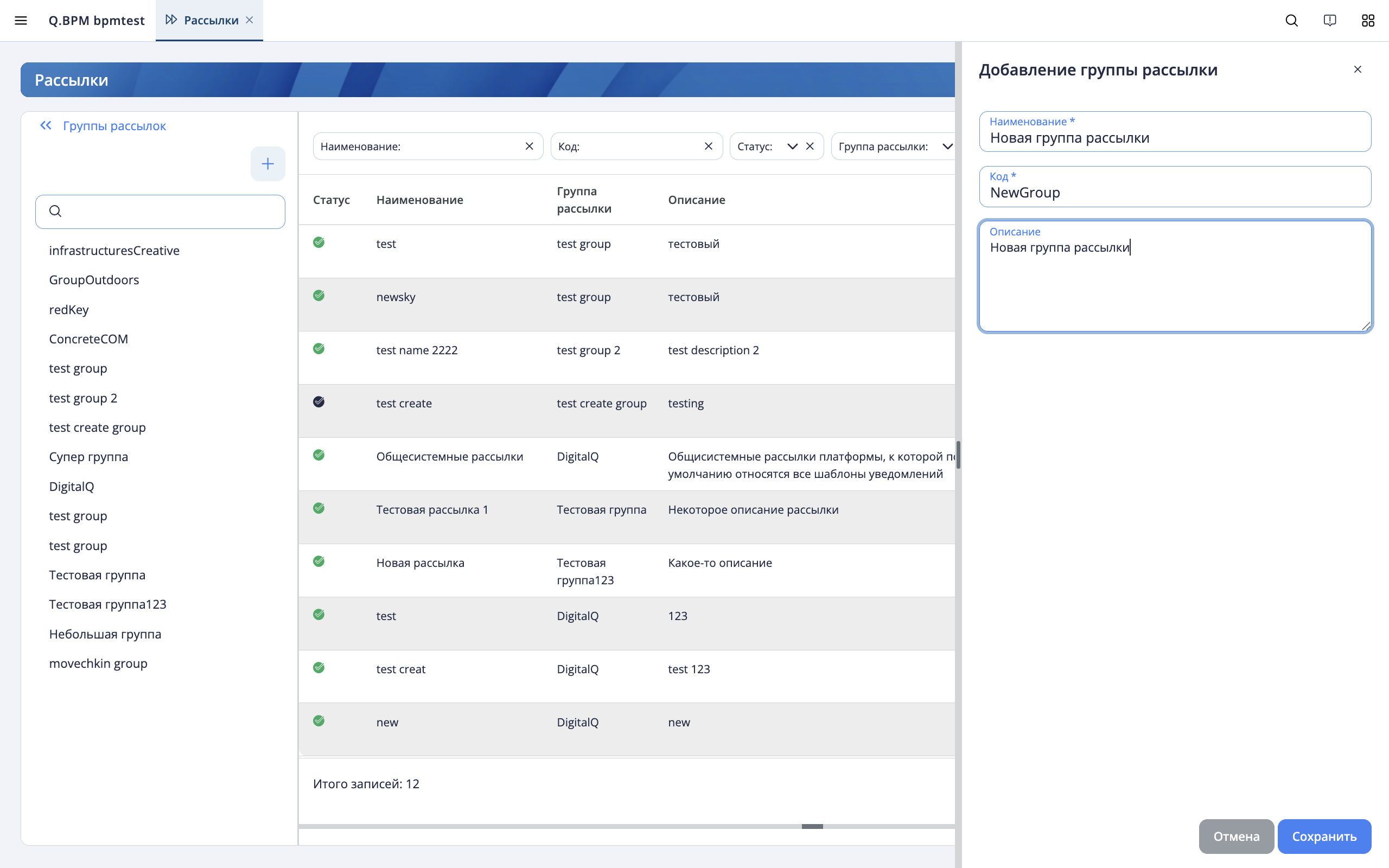Click status icon of Новая рассылка row

319,561
